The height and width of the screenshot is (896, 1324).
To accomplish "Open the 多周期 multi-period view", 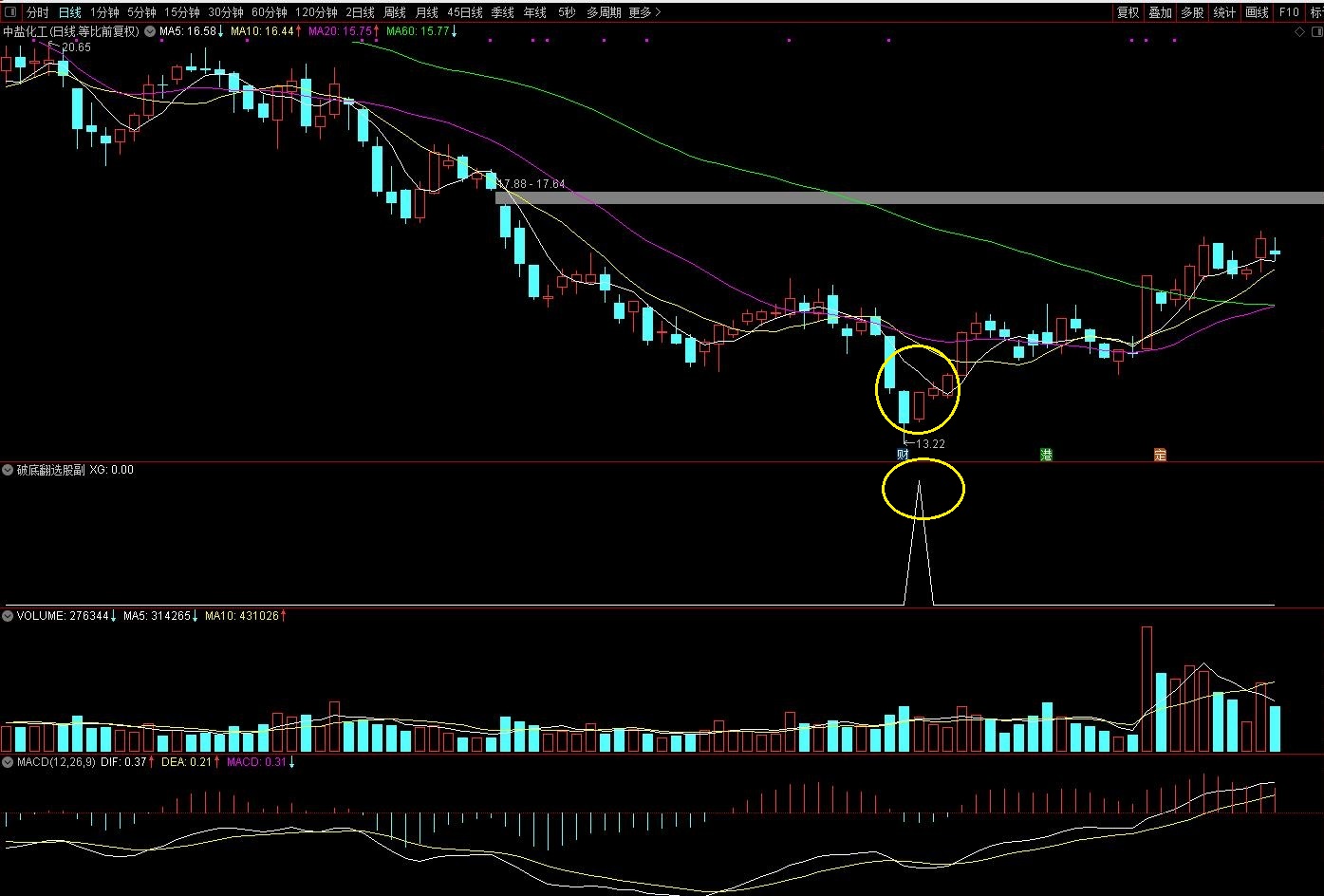I will tap(604, 12).
